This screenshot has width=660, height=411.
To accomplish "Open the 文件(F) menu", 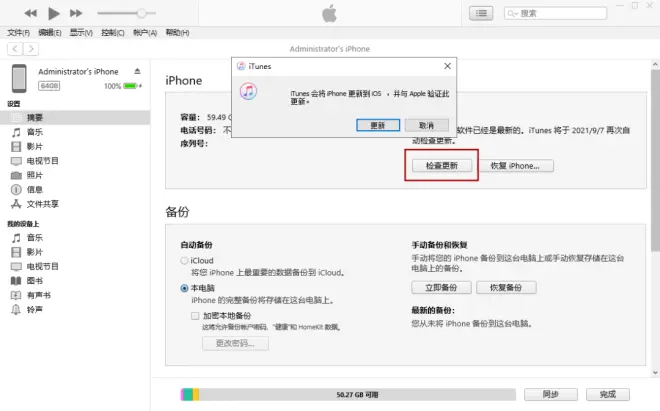I will [x=18, y=32].
